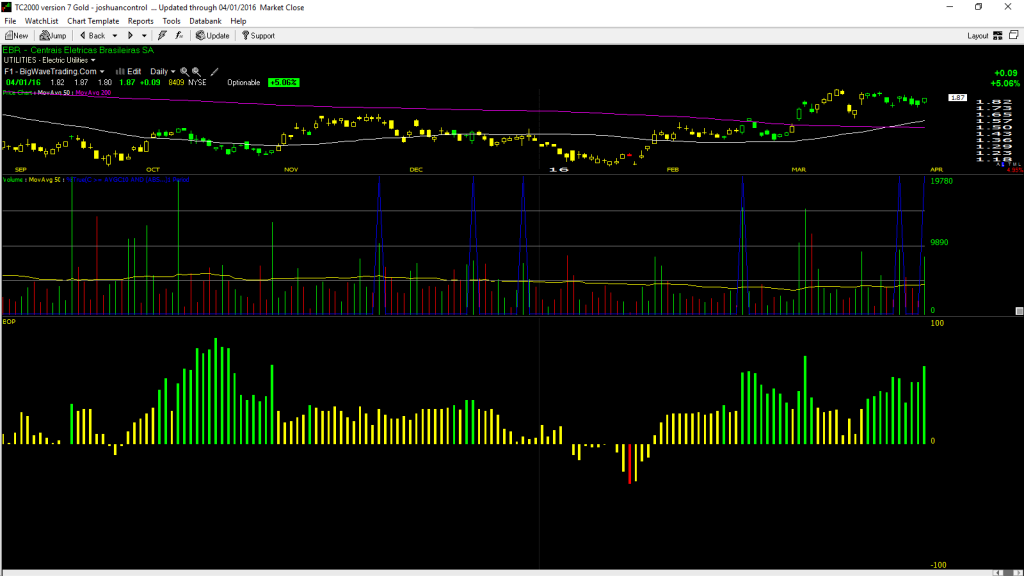Screen dimensions: 1024x576
Task: Click the small square button beside volume pane
Action: coord(1019,311)
